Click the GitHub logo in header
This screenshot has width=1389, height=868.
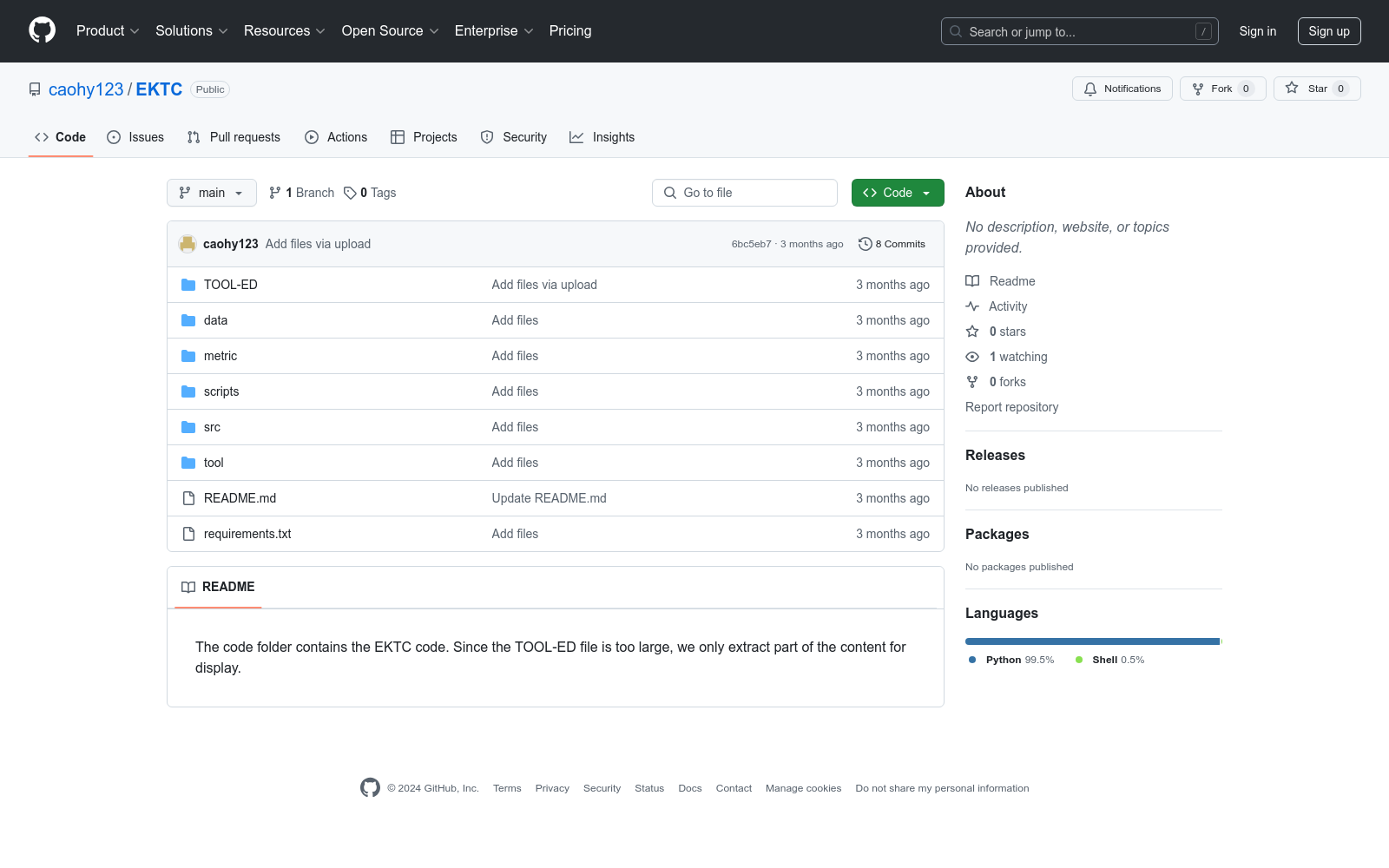coord(42,30)
